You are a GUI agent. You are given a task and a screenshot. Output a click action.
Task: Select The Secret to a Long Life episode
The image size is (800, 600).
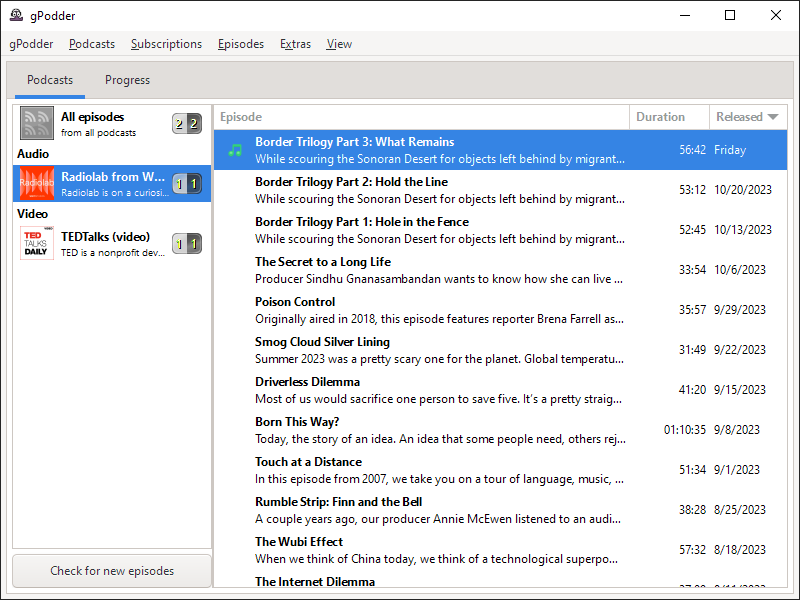click(x=440, y=270)
